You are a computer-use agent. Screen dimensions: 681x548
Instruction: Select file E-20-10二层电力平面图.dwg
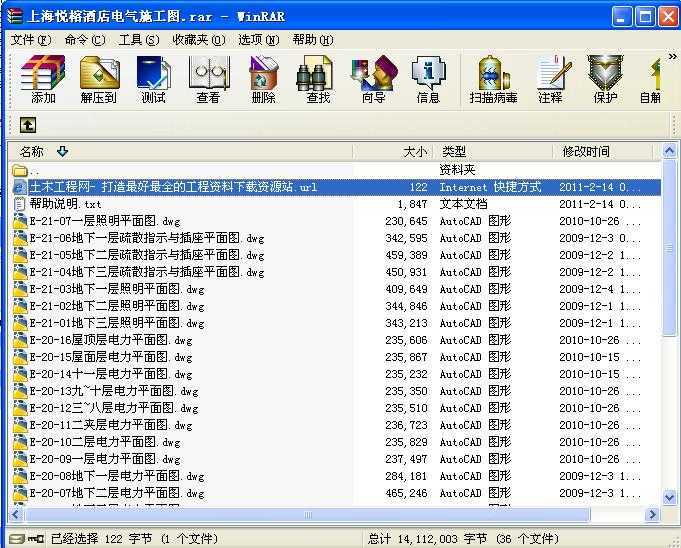tap(105, 442)
